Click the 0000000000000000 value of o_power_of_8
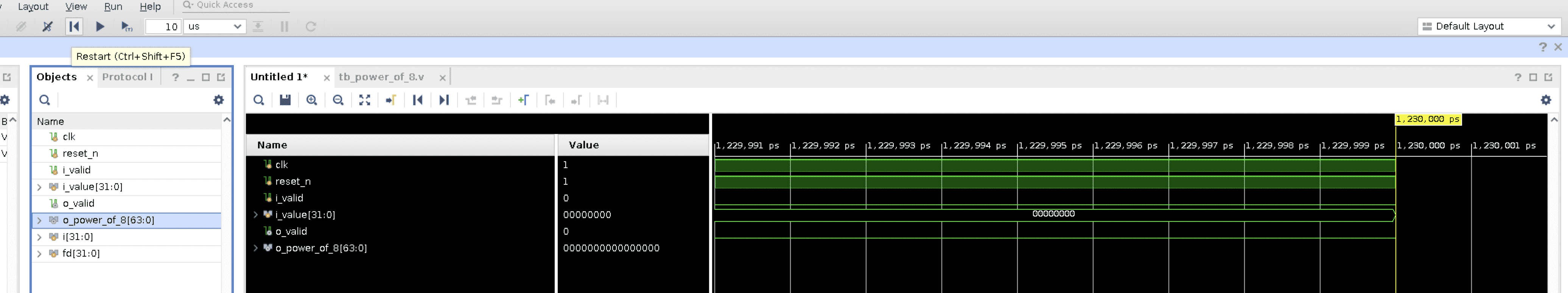 (x=611, y=248)
